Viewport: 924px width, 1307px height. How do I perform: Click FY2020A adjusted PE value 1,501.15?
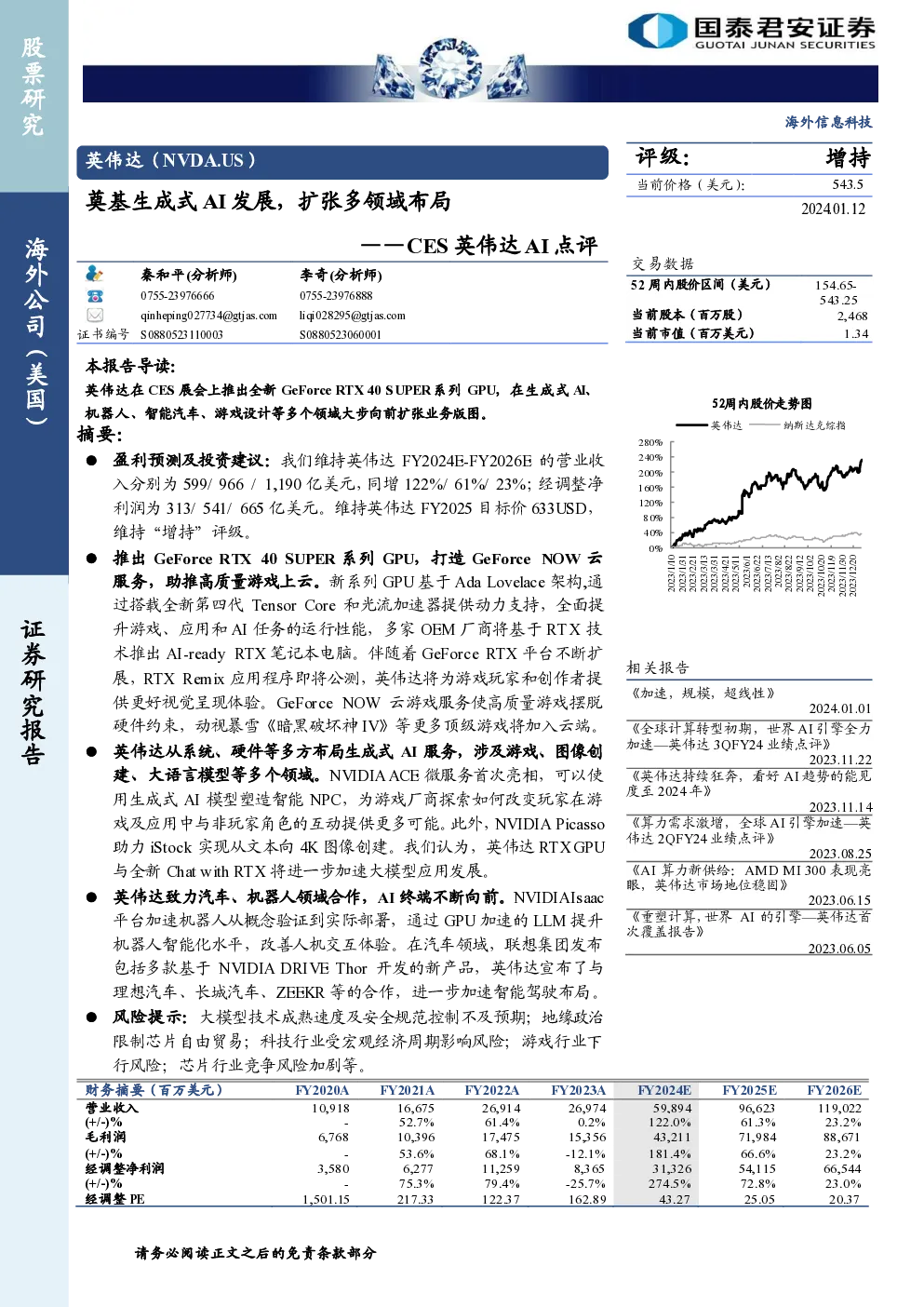point(326,1200)
